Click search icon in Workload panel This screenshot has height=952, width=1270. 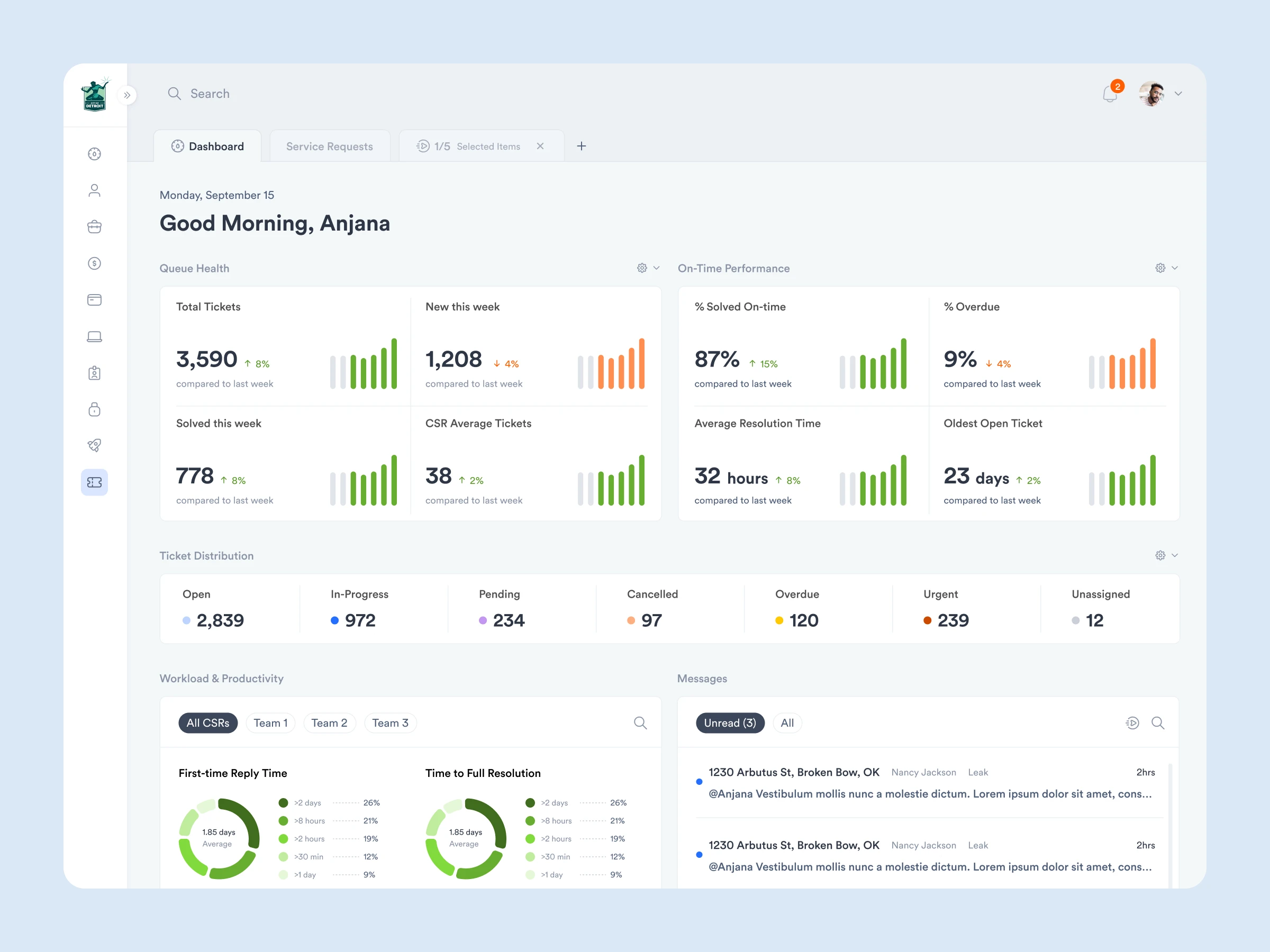[640, 723]
